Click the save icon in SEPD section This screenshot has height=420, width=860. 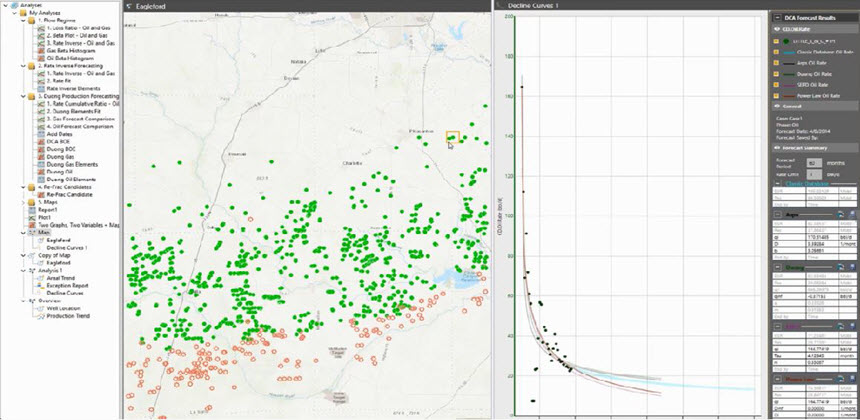click(x=850, y=324)
